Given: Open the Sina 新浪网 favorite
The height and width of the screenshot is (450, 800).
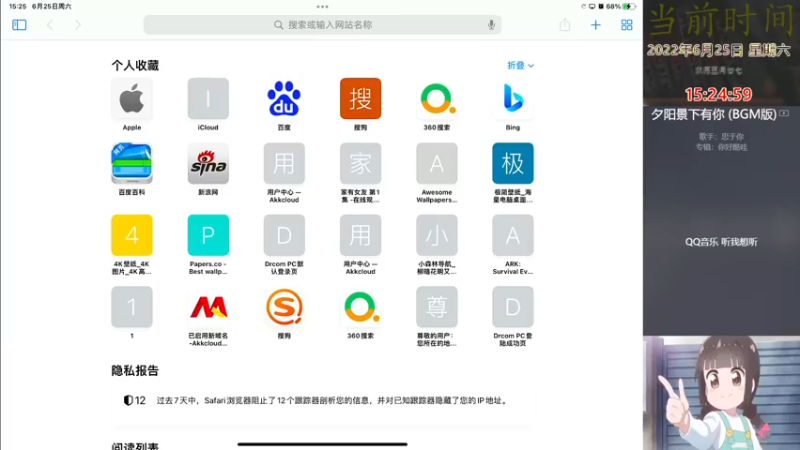Looking at the screenshot, I should [x=208, y=169].
